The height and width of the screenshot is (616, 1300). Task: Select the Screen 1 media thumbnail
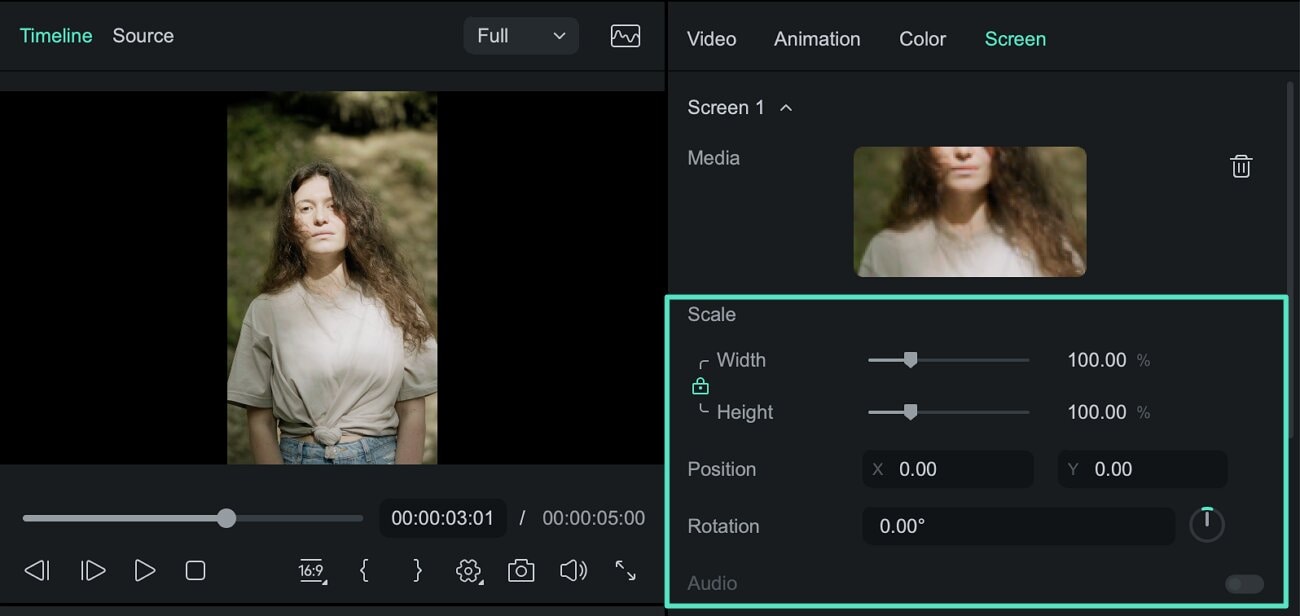pos(970,212)
